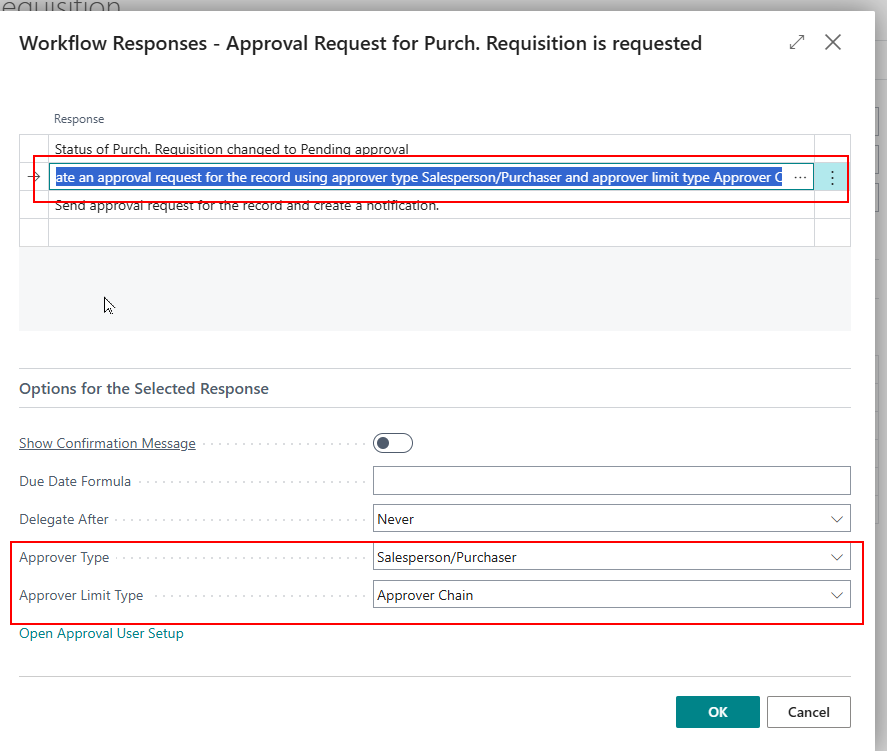
Task: Click the Show Confirmation Message label
Action: tap(107, 443)
